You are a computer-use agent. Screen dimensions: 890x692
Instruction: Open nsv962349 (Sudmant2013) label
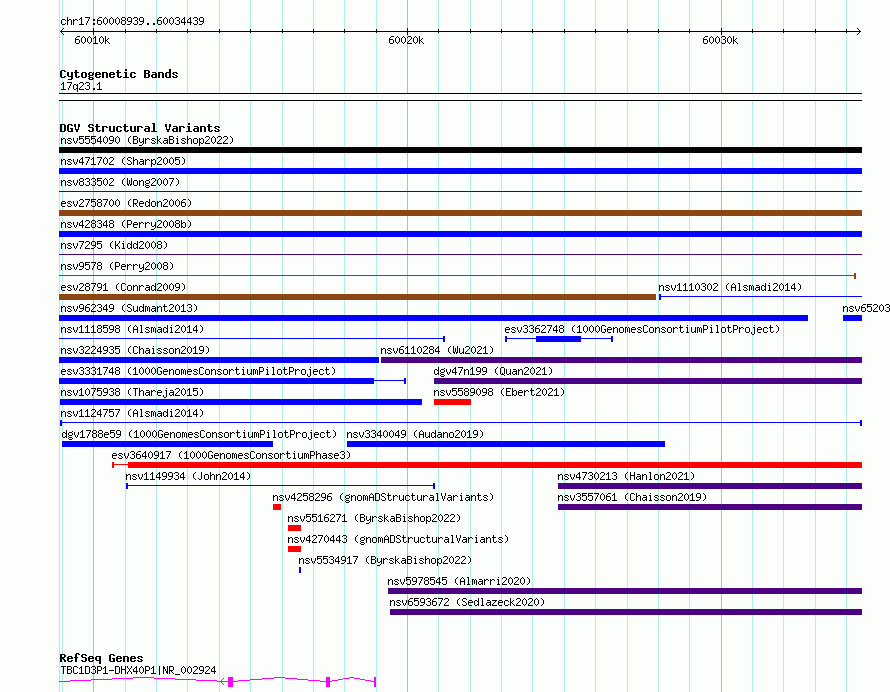[x=129, y=308]
